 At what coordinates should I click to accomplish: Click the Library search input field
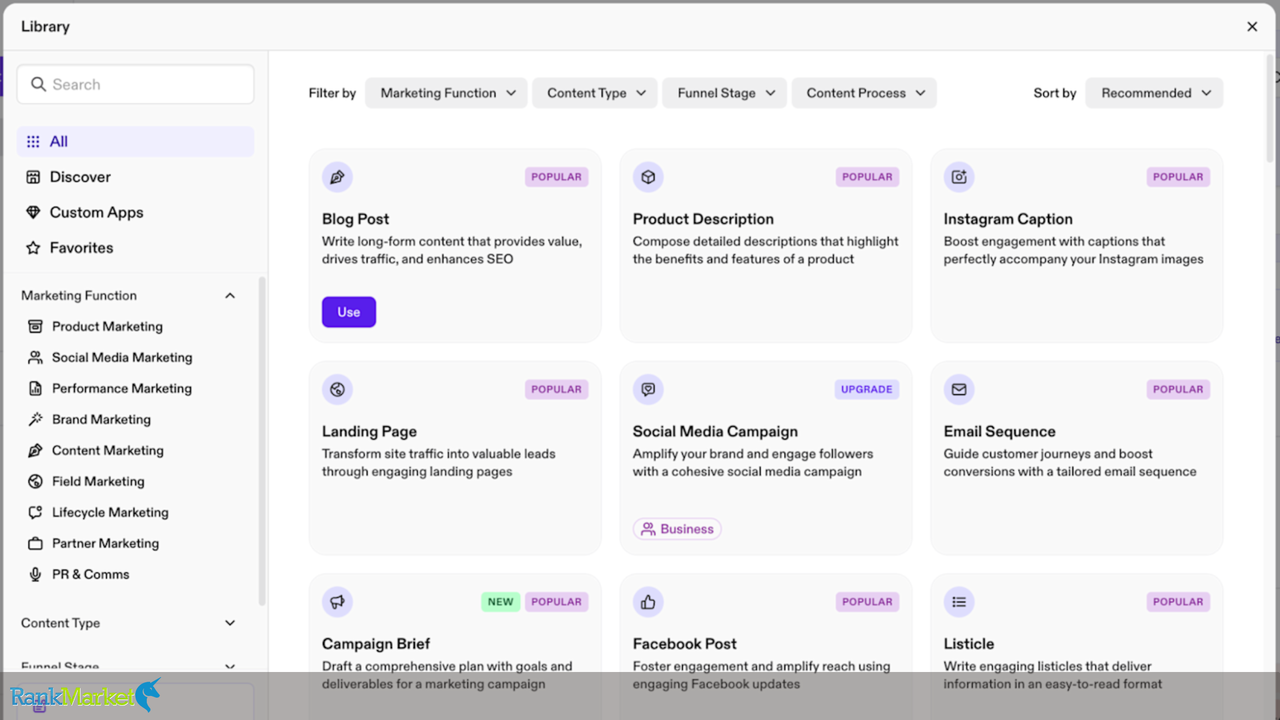136,85
